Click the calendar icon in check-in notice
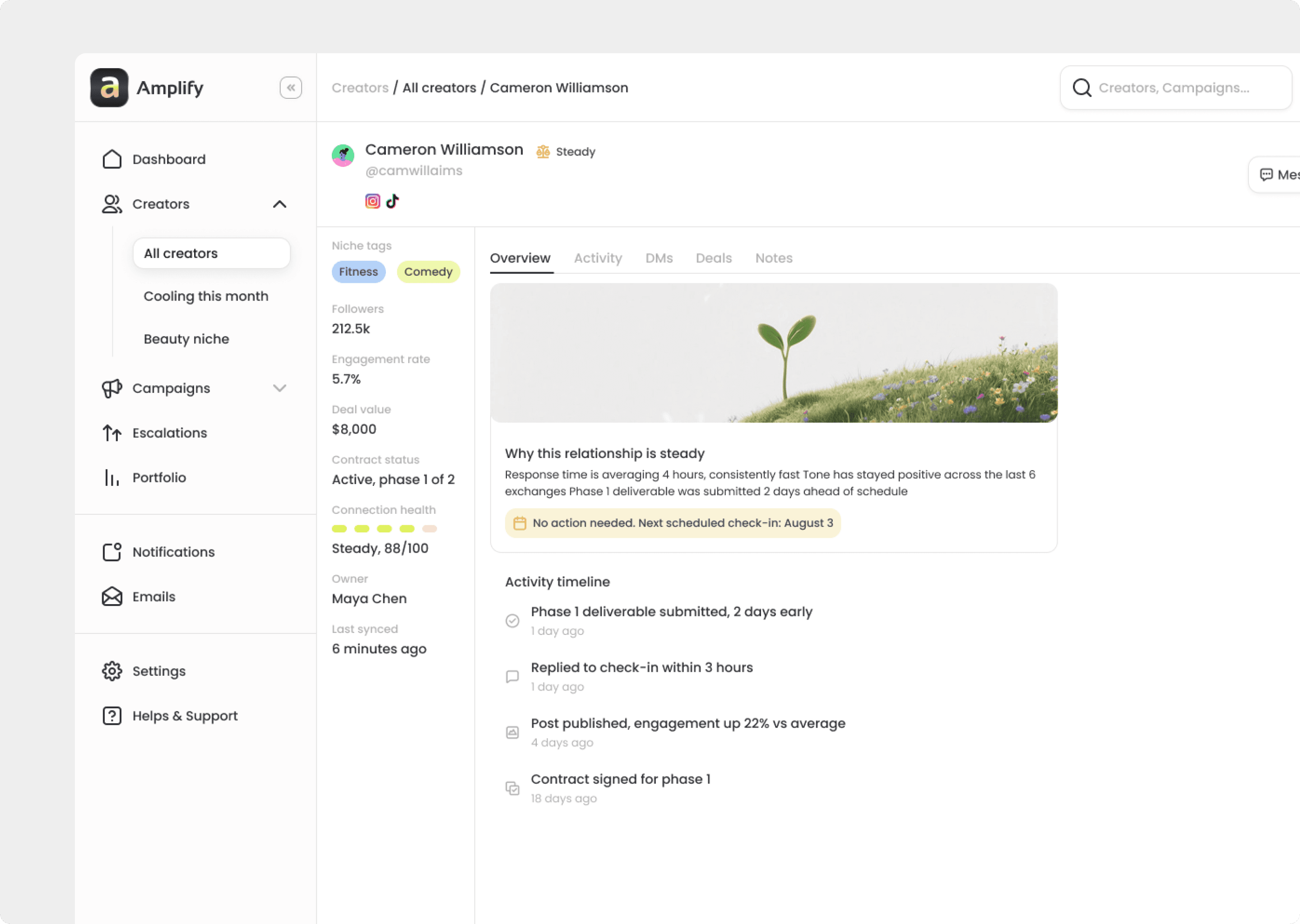The height and width of the screenshot is (924, 1300). pyautogui.click(x=520, y=523)
